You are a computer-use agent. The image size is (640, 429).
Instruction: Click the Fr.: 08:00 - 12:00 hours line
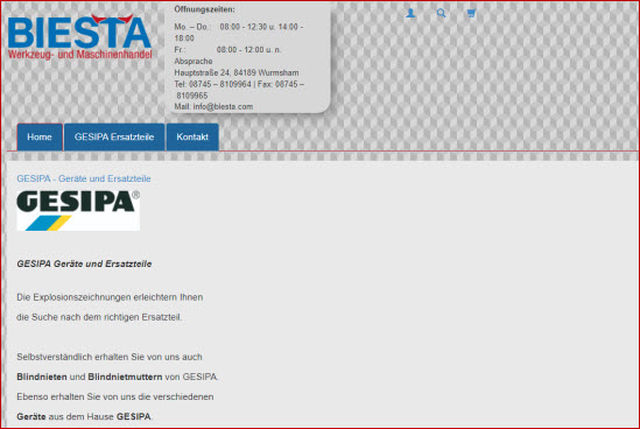point(228,50)
